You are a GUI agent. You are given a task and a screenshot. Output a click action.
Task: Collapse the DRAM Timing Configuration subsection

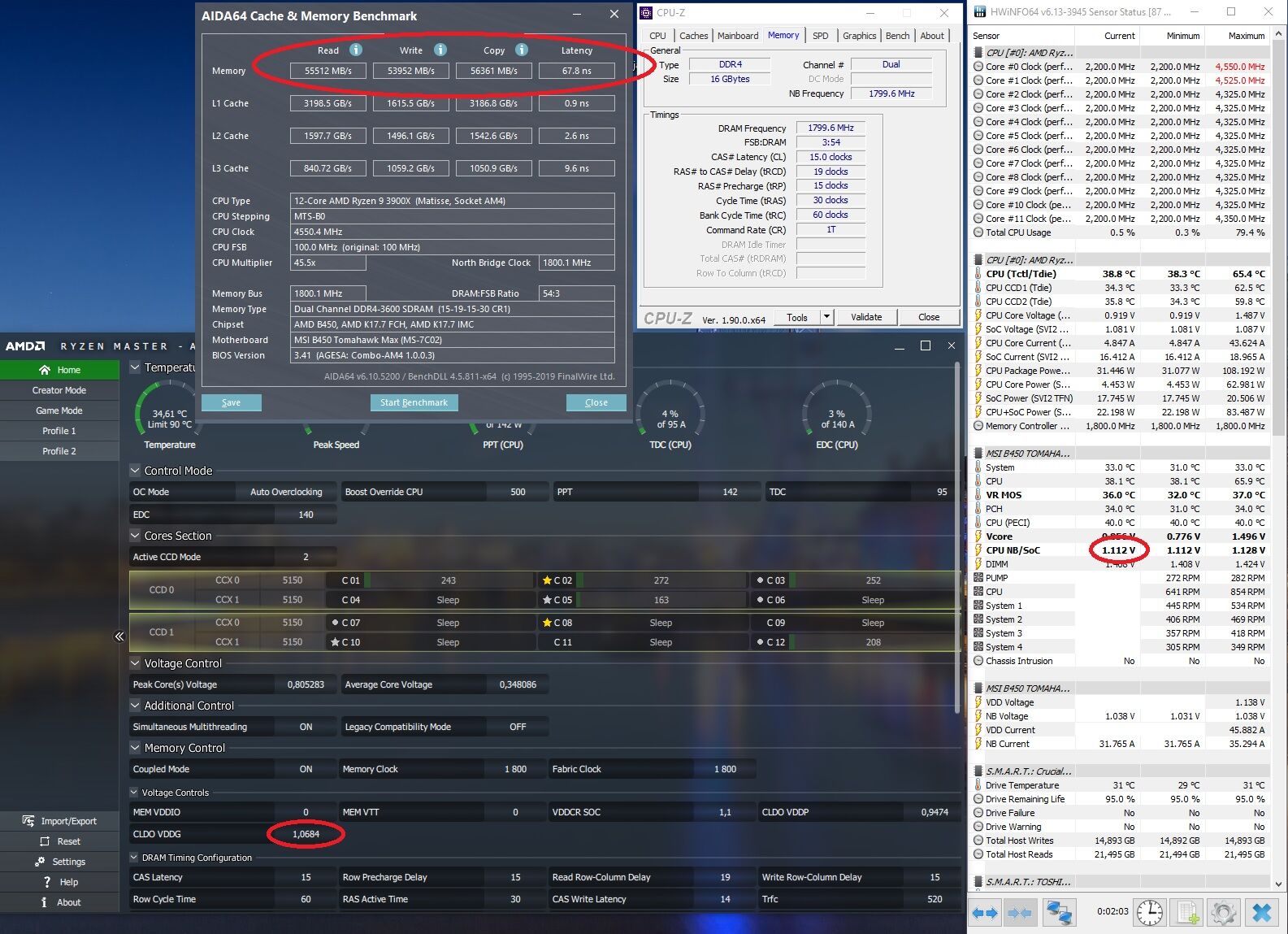[134, 858]
